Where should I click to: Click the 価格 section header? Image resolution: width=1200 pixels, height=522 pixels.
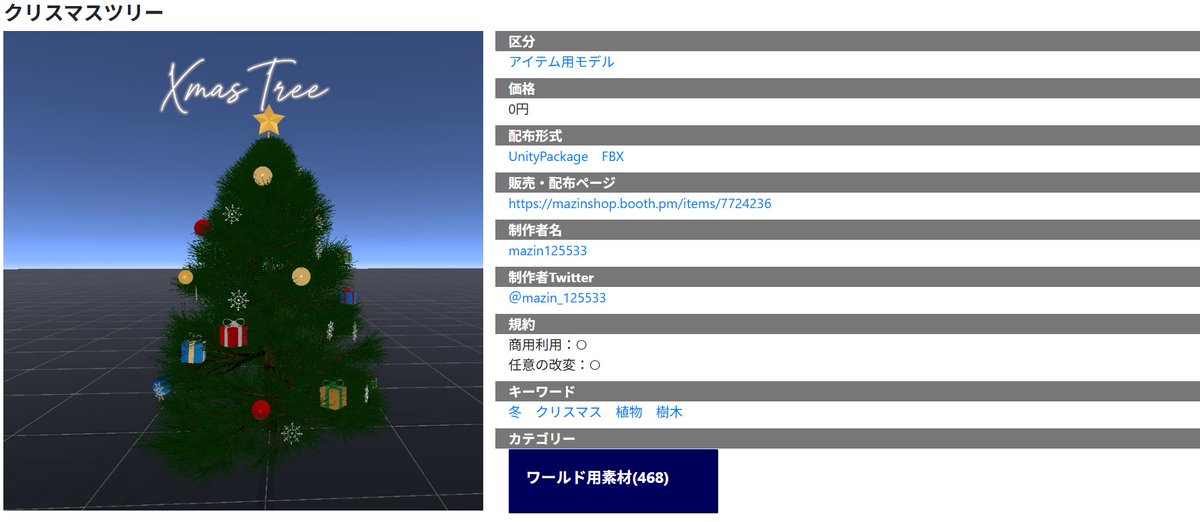pyautogui.click(x=848, y=89)
